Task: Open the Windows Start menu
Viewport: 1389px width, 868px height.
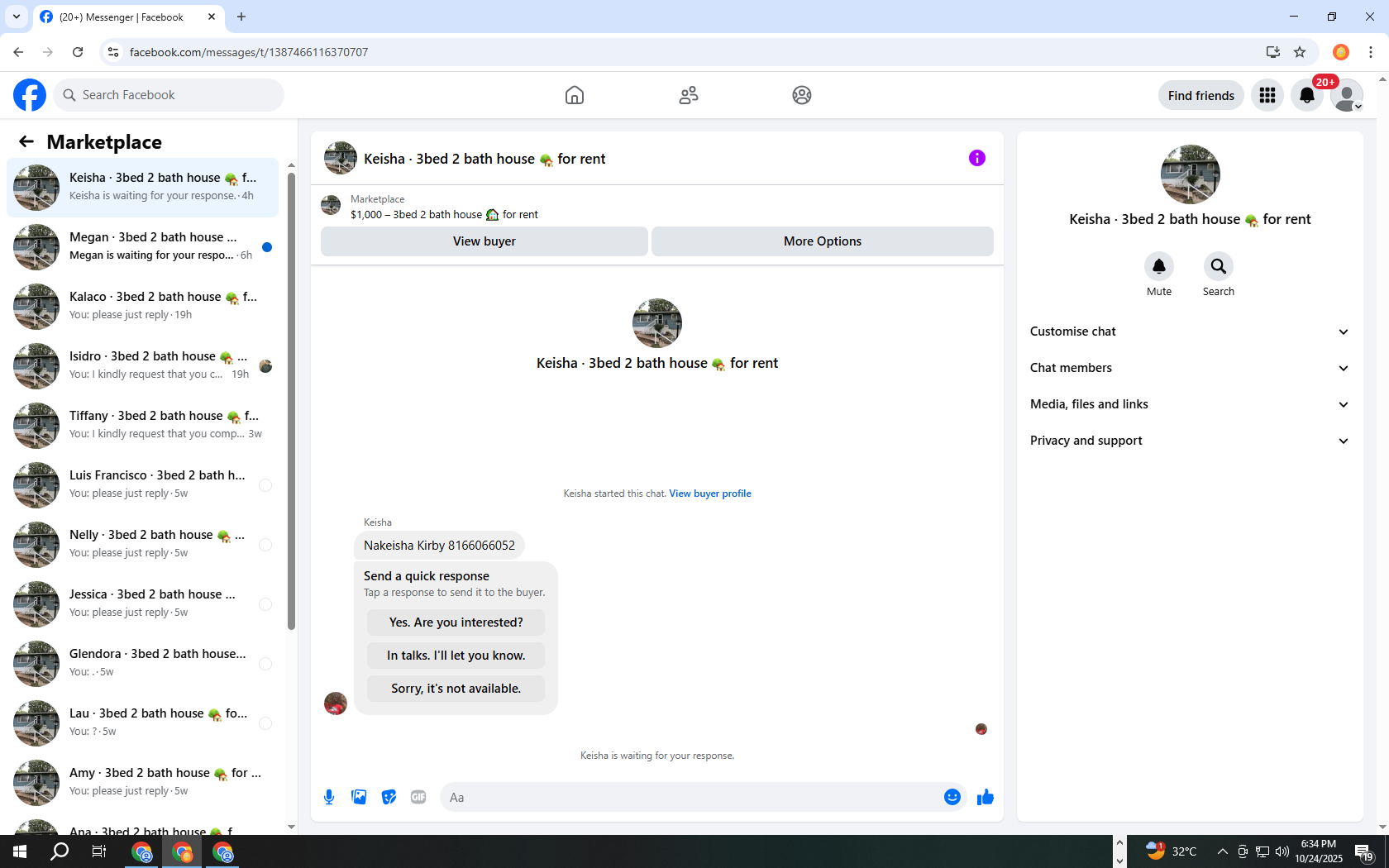Action: pyautogui.click(x=20, y=851)
